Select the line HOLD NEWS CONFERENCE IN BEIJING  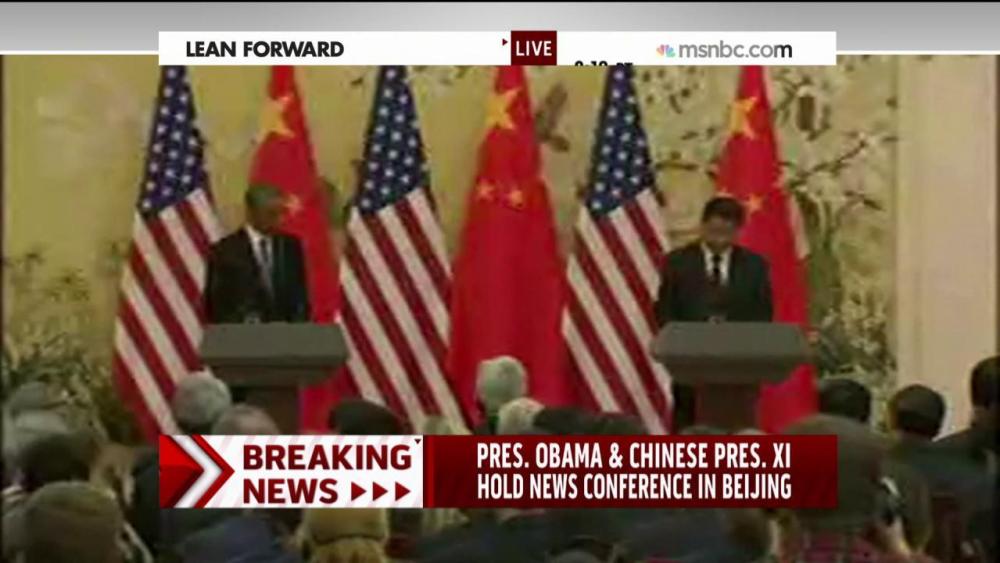point(634,486)
